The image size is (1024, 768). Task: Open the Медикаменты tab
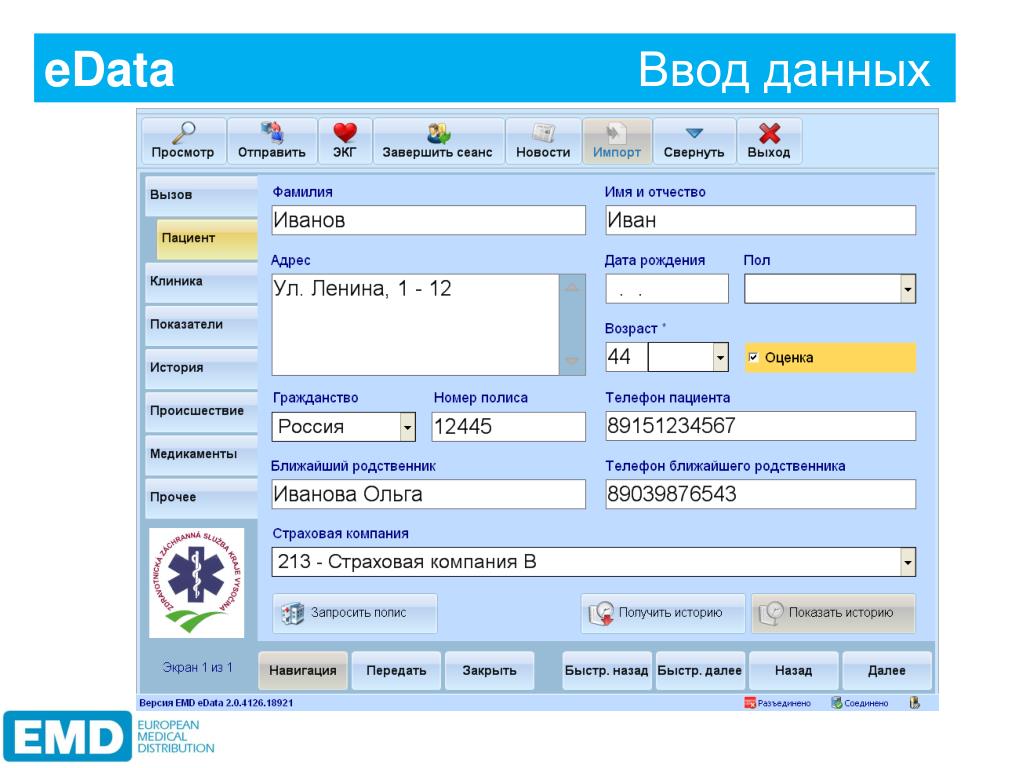202,454
